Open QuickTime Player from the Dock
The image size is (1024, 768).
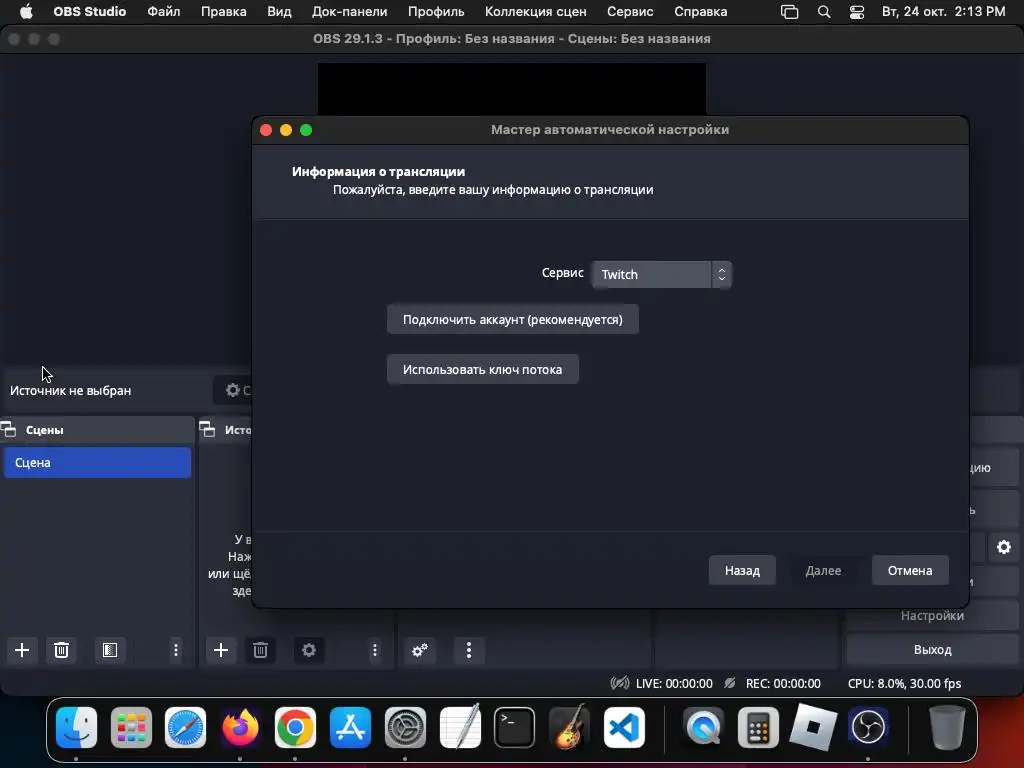[x=703, y=727]
